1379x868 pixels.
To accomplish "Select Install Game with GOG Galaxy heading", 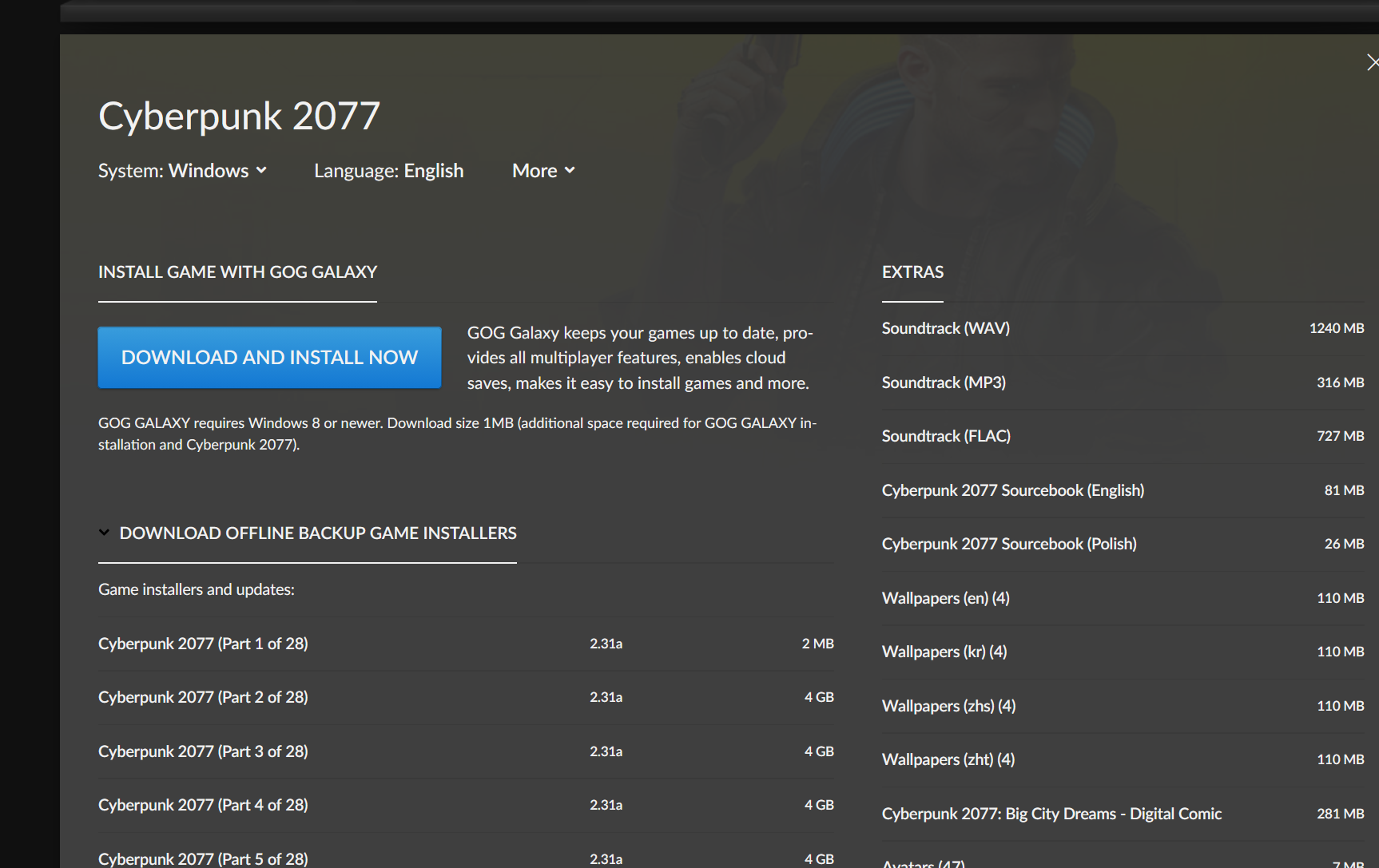I will click(237, 272).
